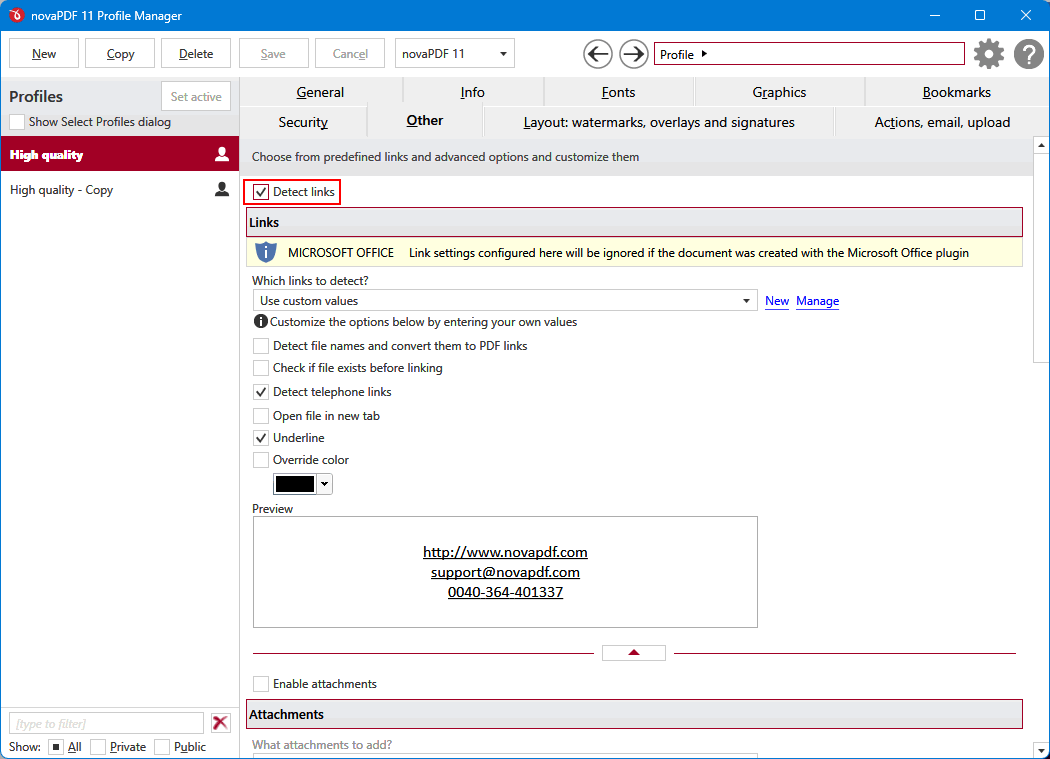This screenshot has width=1050, height=759.
Task: Check Enable attachments
Action: tap(261, 683)
